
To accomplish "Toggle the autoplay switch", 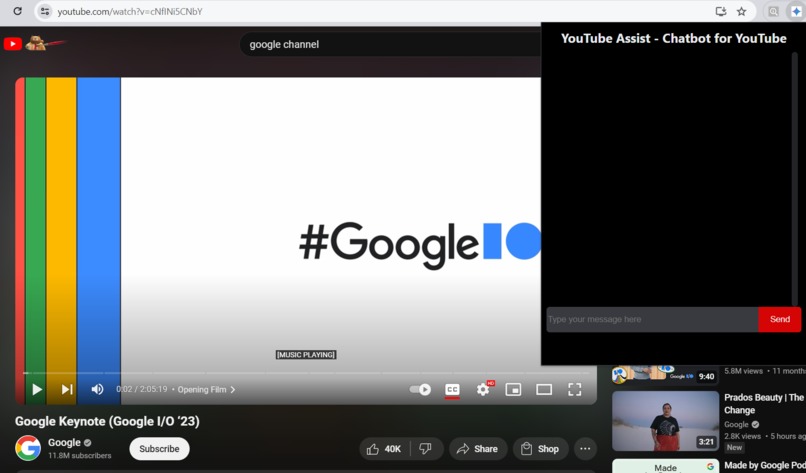I will click(420, 389).
